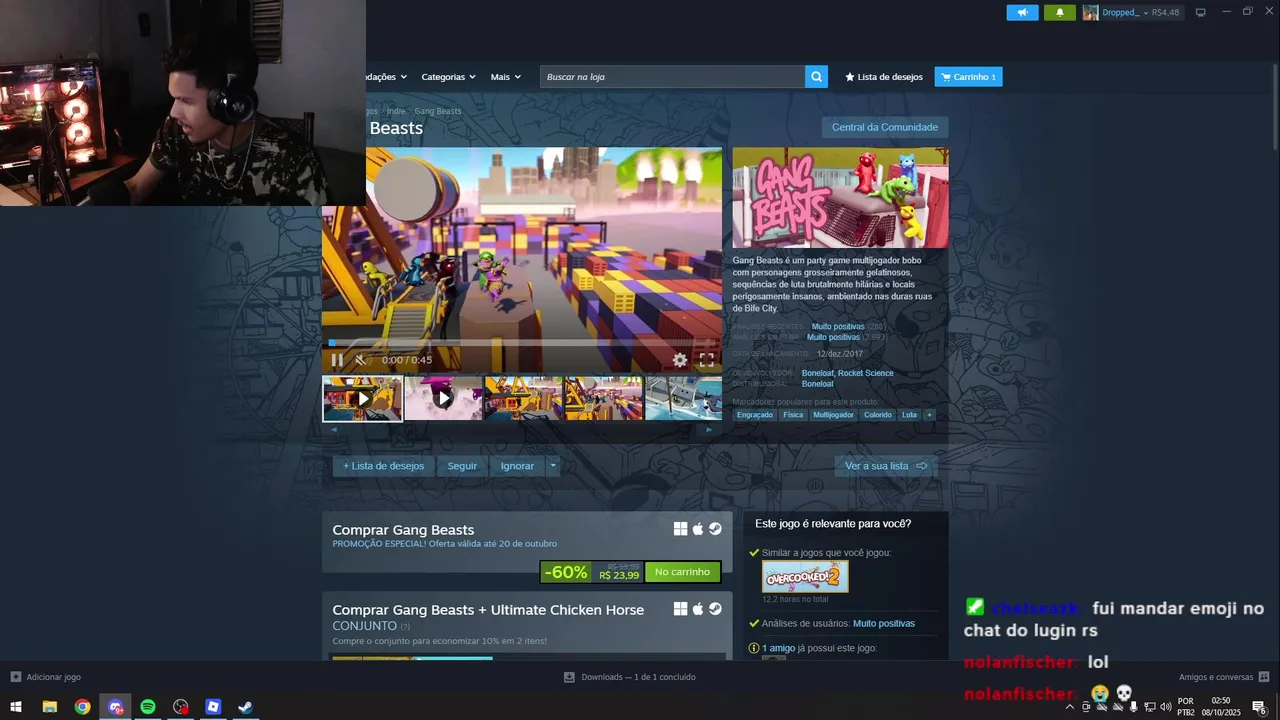Click the Gang Beasts header capsule image
1280x720 pixels.
(x=840, y=198)
